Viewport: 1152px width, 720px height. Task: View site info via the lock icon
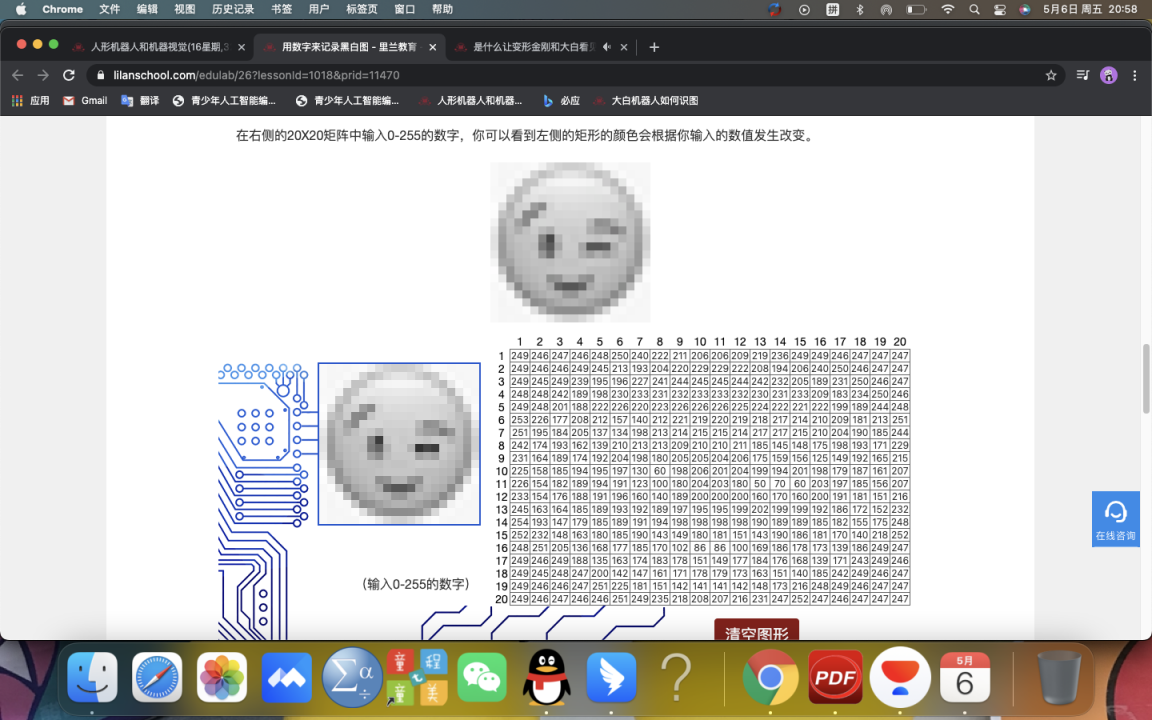101,75
